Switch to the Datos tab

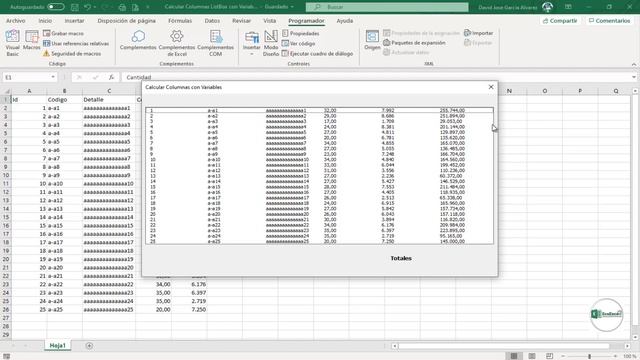[212, 21]
